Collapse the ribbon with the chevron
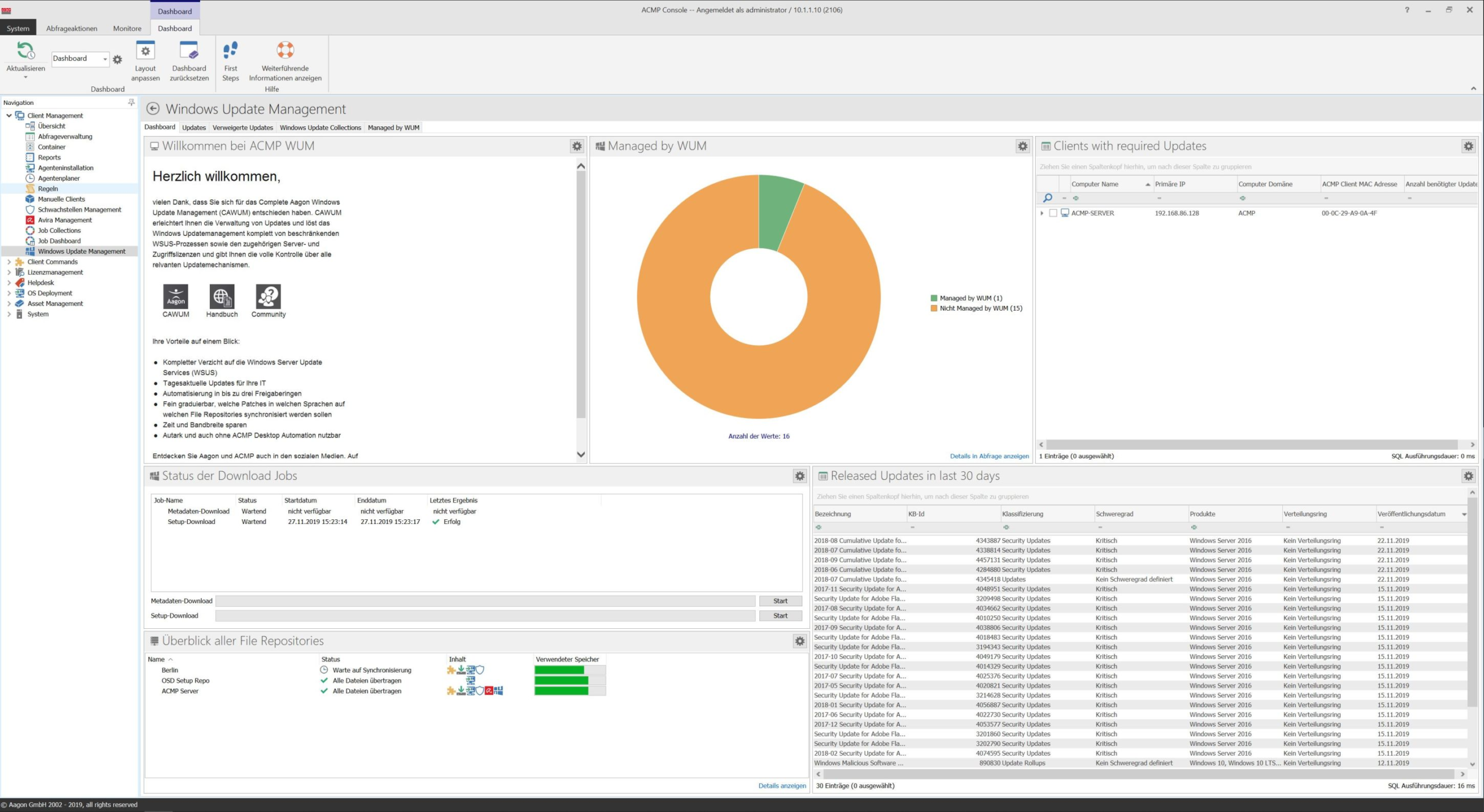 pos(1473,88)
